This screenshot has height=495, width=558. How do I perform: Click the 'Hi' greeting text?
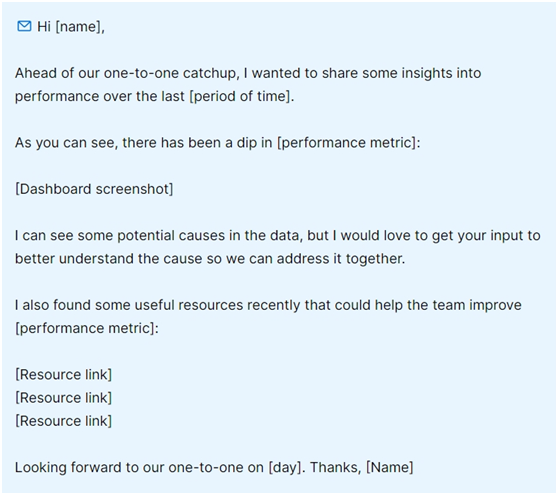(44, 27)
